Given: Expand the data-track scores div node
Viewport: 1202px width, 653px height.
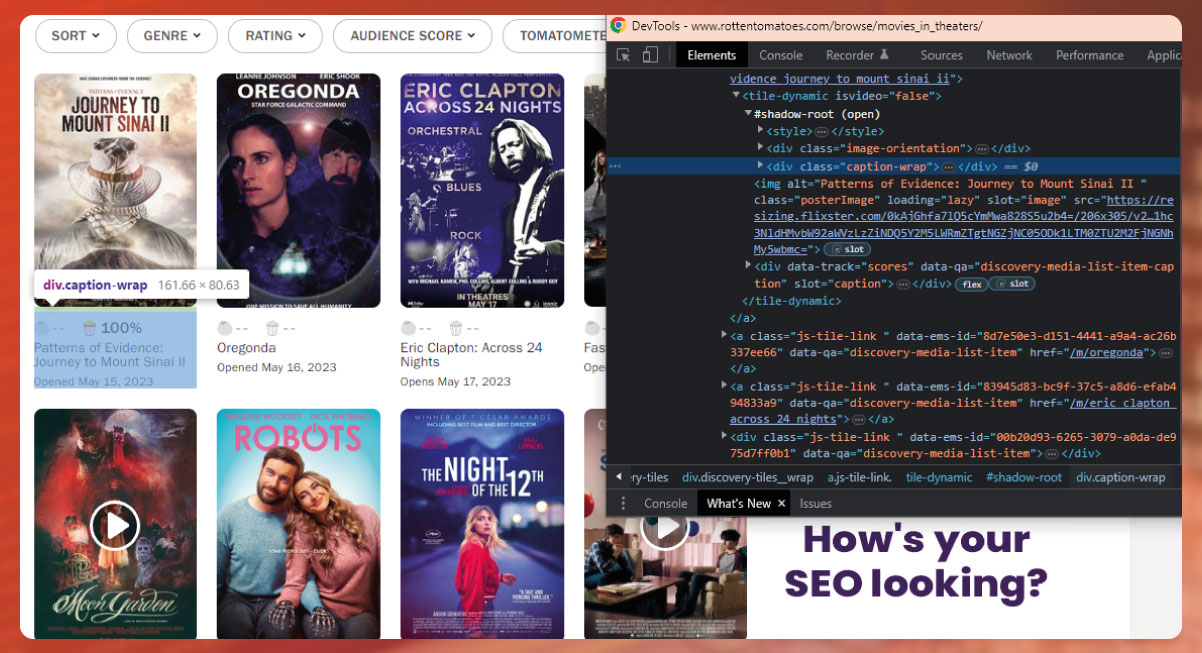Looking at the screenshot, I should click(x=748, y=266).
